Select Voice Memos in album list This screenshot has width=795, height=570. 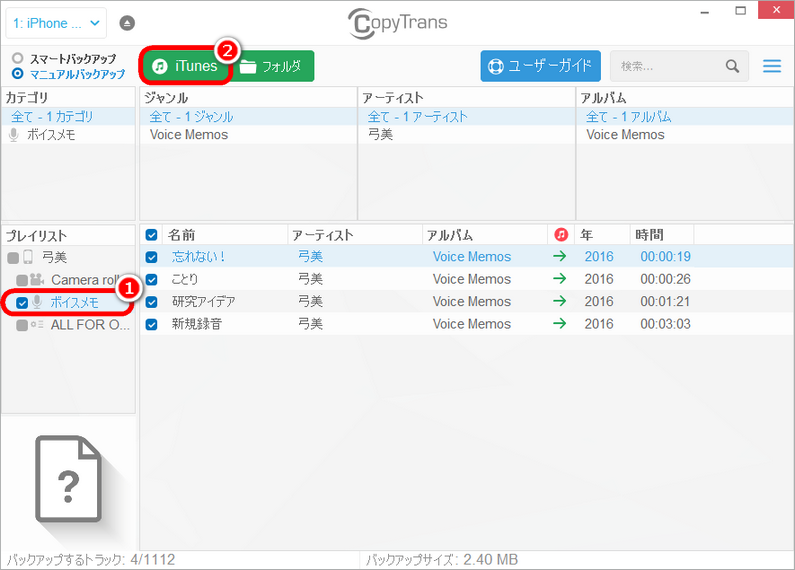[685, 135]
